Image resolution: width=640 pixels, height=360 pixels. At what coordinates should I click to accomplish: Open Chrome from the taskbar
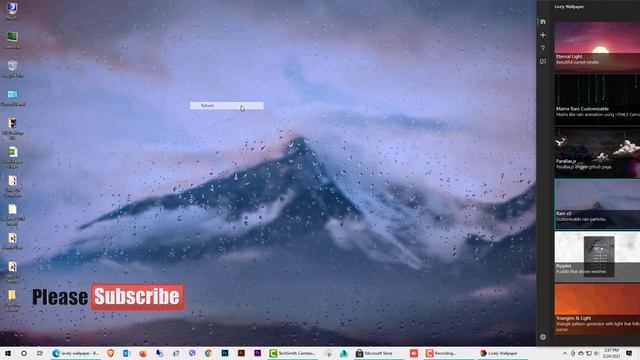tap(208, 353)
